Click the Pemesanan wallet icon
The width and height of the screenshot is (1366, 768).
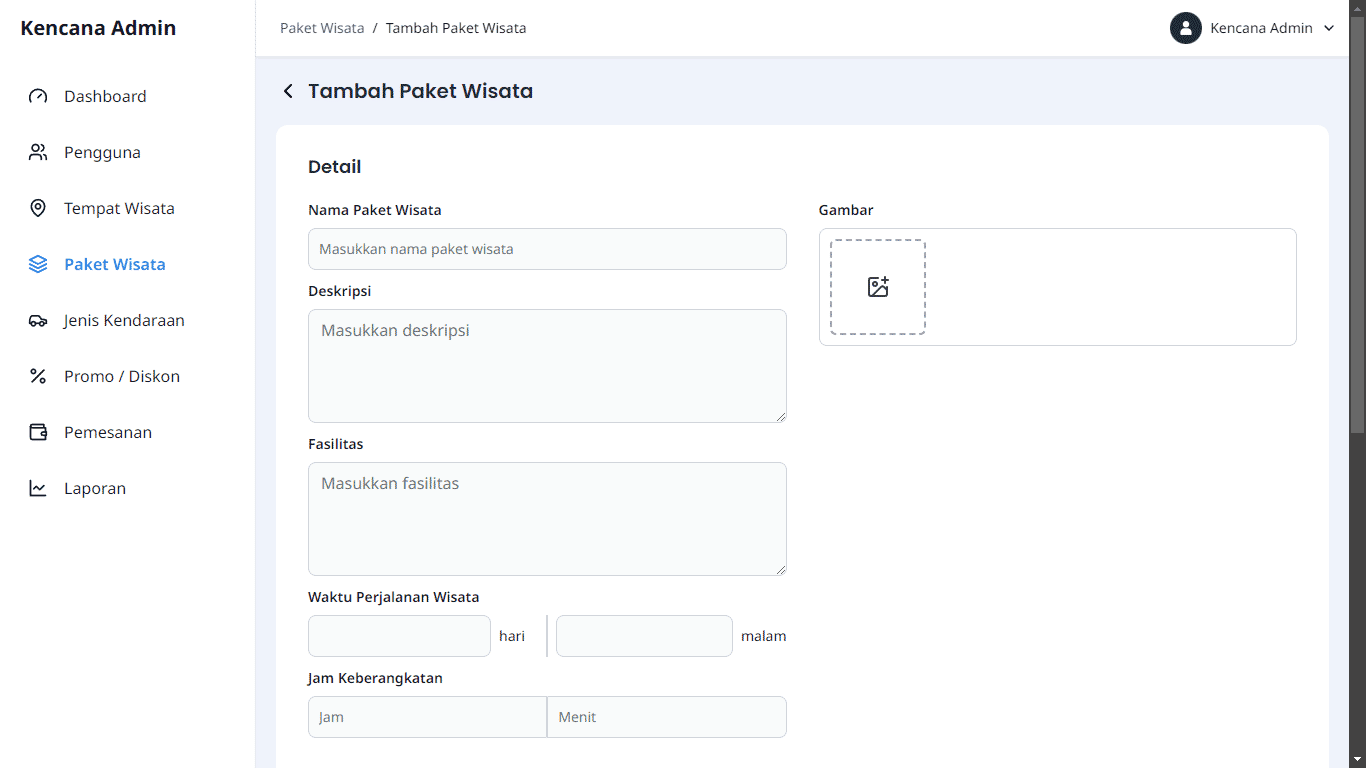pos(38,433)
